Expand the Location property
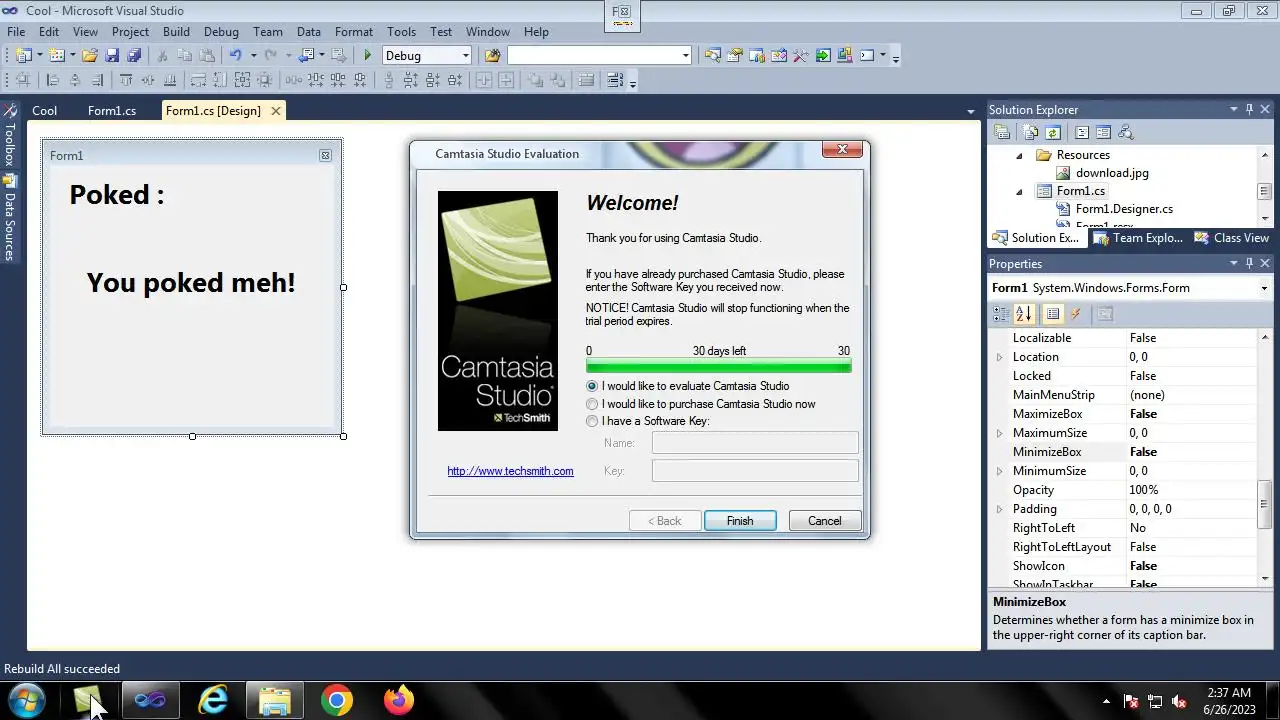This screenshot has width=1280, height=720. point(999,357)
